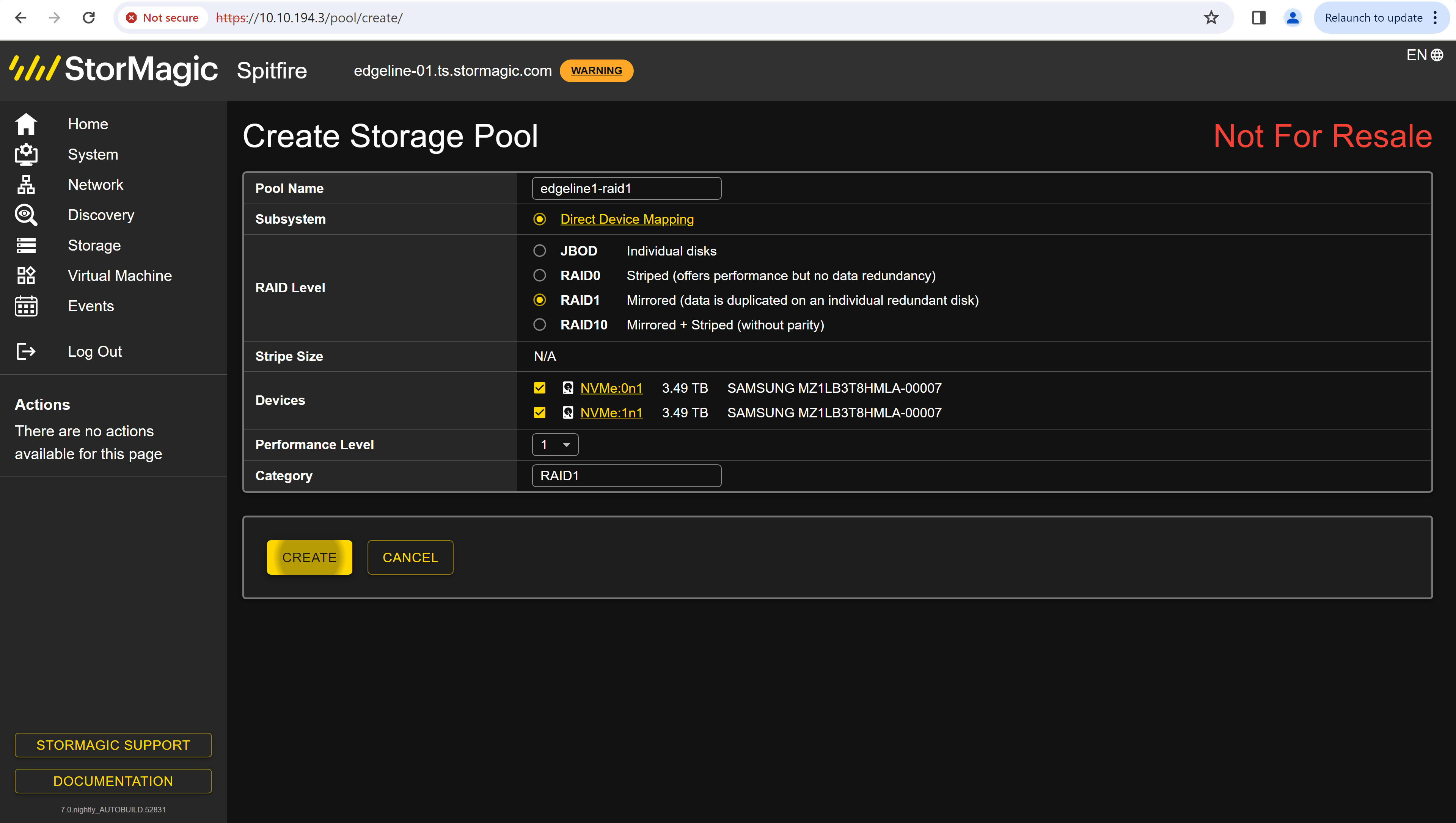This screenshot has width=1456, height=823.
Task: Click the CANCEL button
Action: pyautogui.click(x=410, y=557)
